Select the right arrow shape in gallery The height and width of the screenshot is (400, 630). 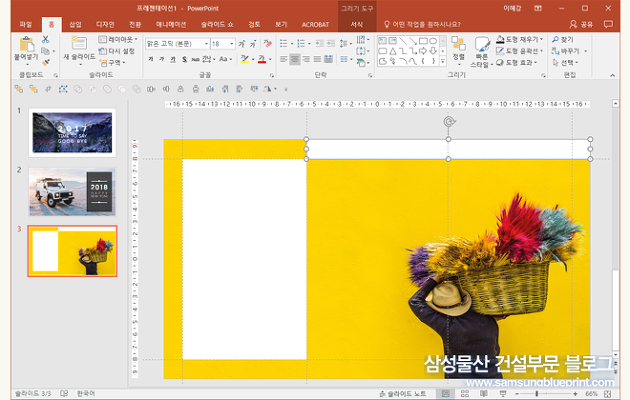[423, 51]
